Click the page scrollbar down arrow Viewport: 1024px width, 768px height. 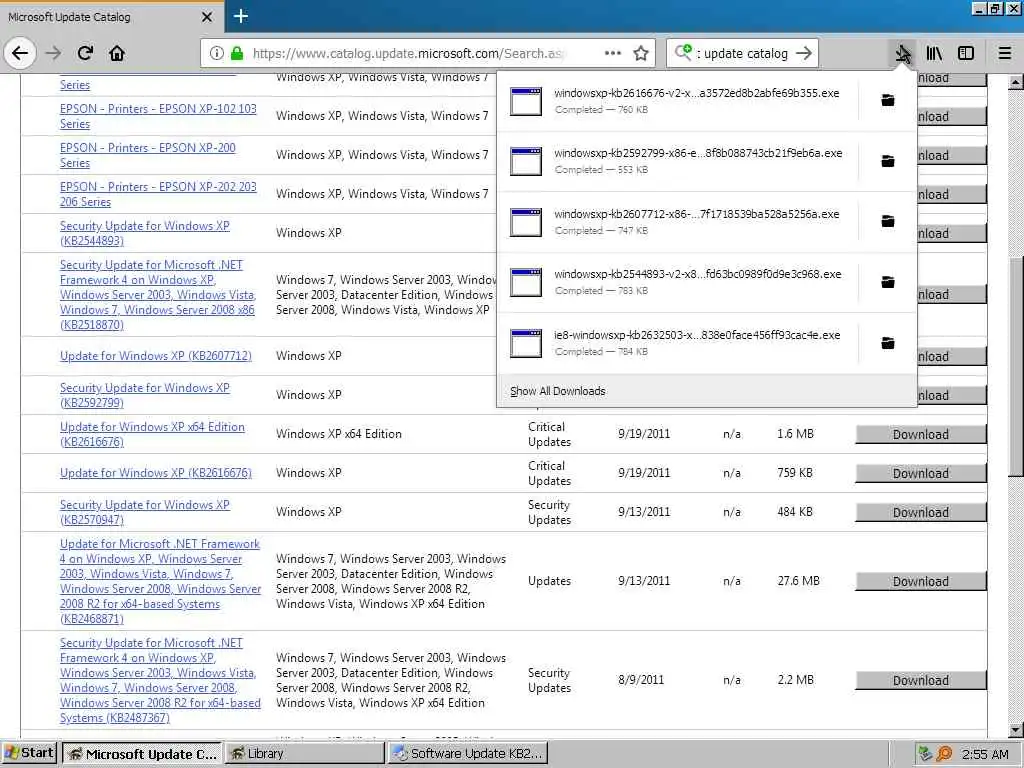(x=1016, y=729)
